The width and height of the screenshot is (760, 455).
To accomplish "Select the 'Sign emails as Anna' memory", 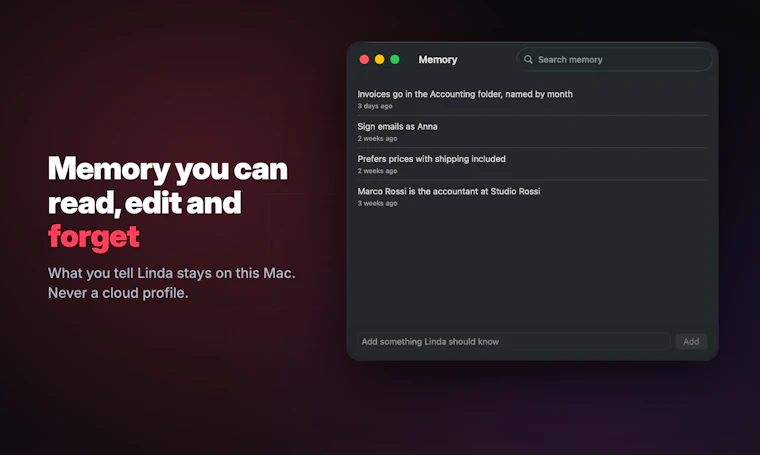I will (x=532, y=132).
